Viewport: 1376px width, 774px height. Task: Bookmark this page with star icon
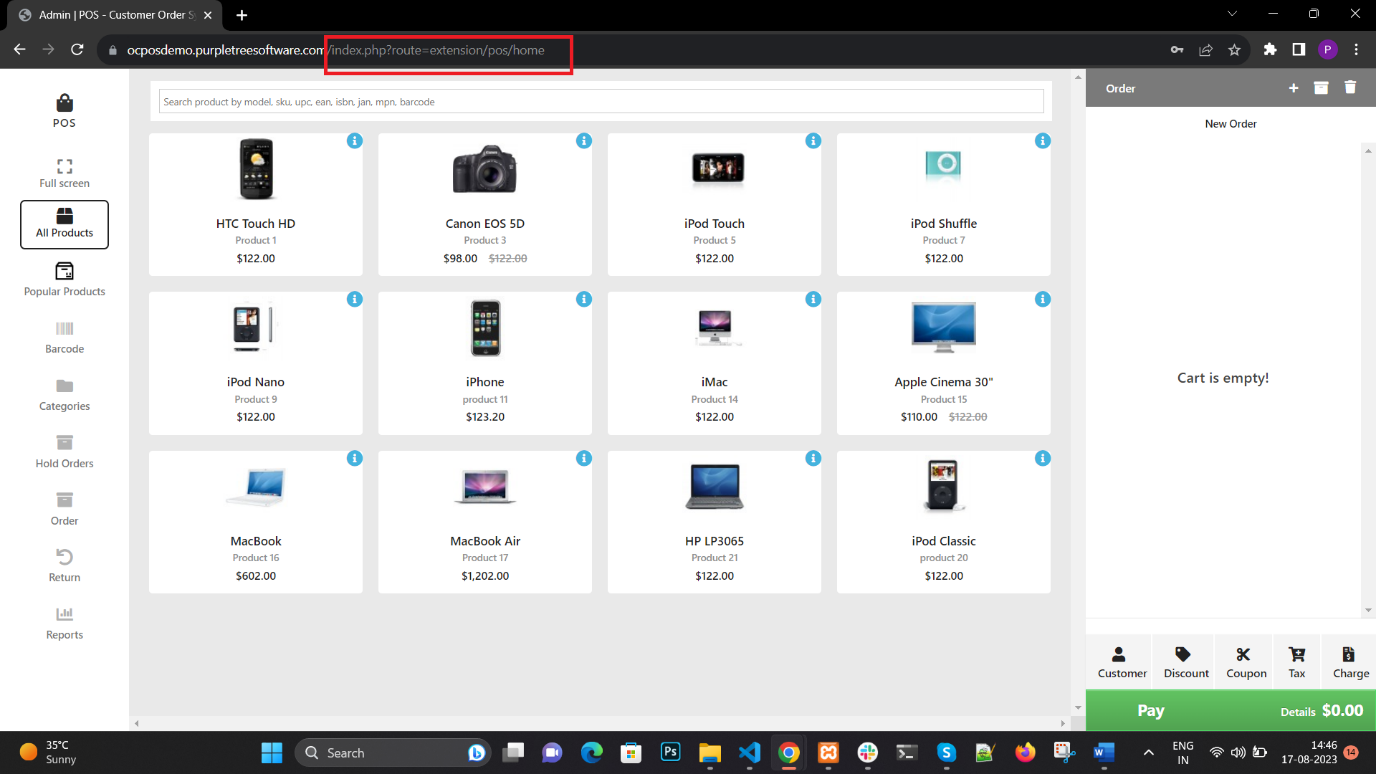point(1234,49)
